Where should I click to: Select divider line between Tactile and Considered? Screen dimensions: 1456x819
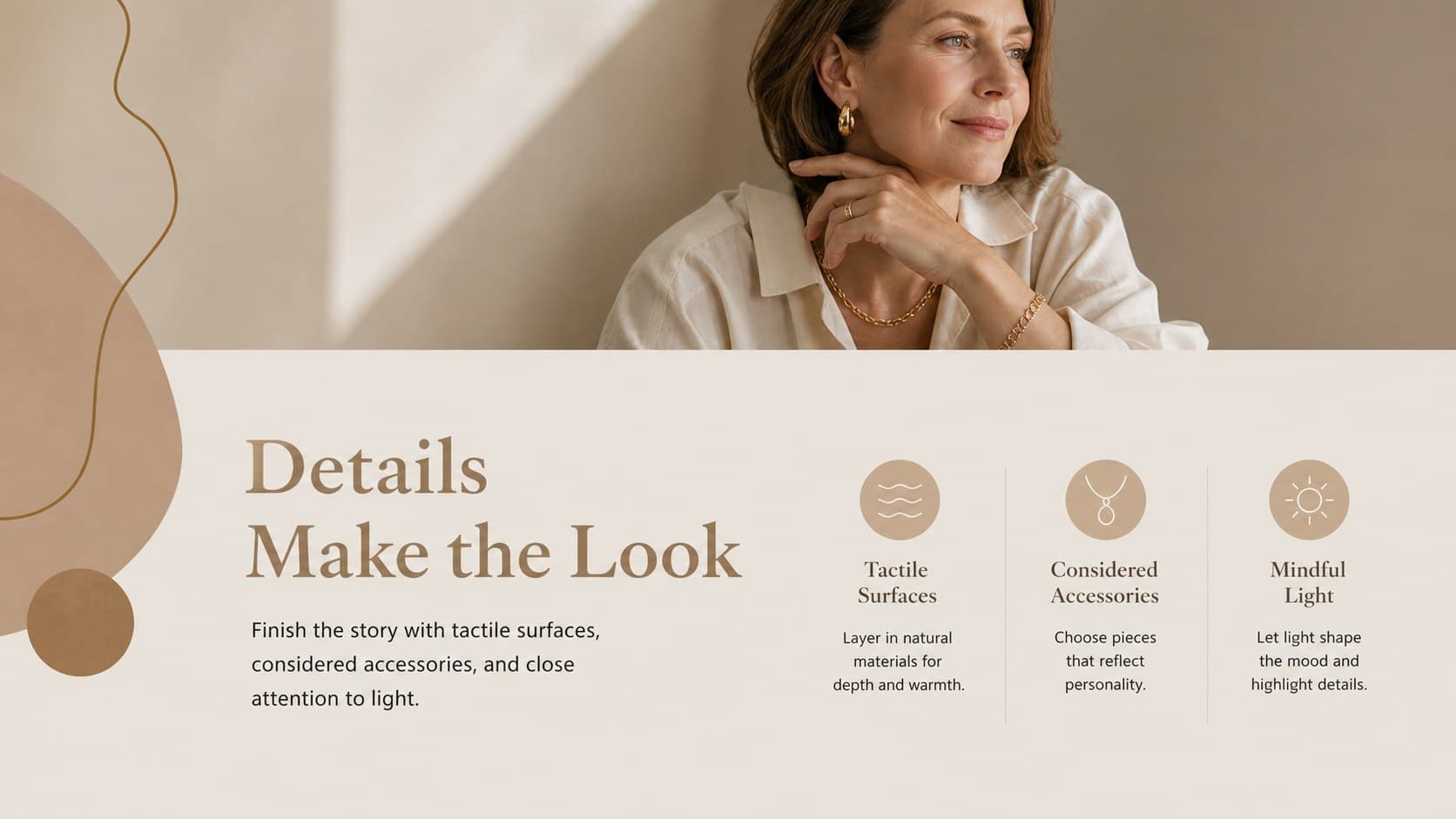tap(1006, 594)
